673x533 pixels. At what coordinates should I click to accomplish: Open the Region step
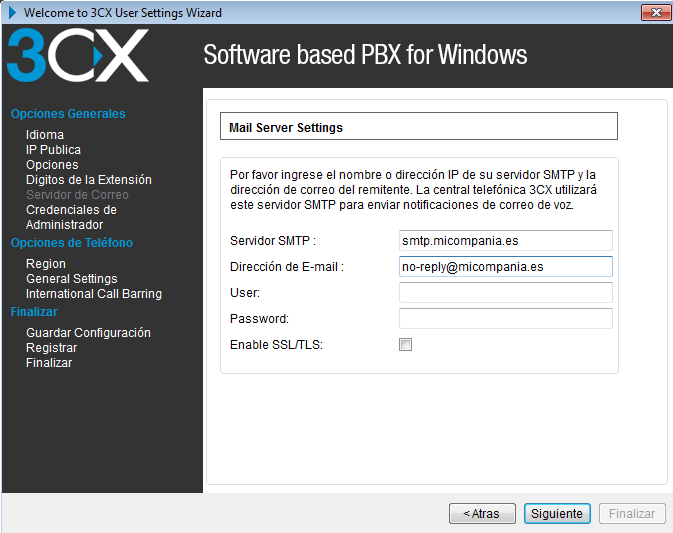(46, 264)
